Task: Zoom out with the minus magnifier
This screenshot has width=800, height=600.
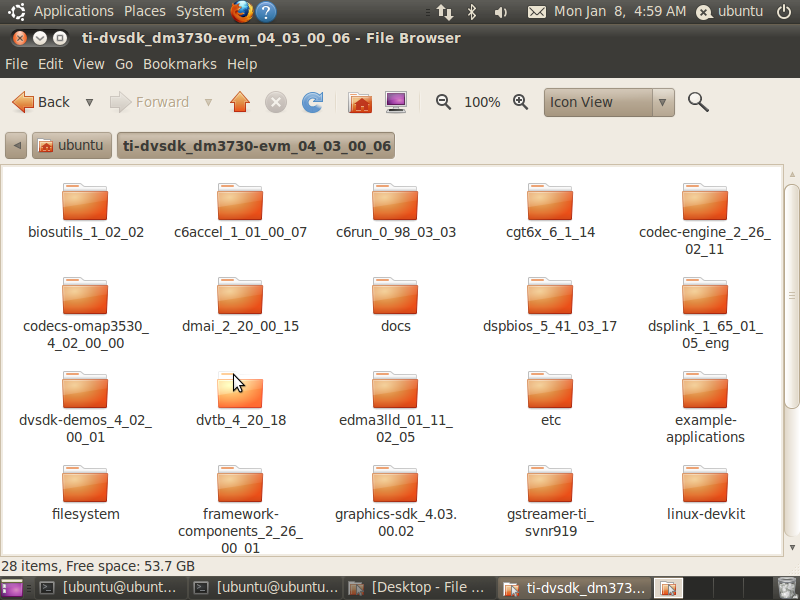Action: [443, 102]
